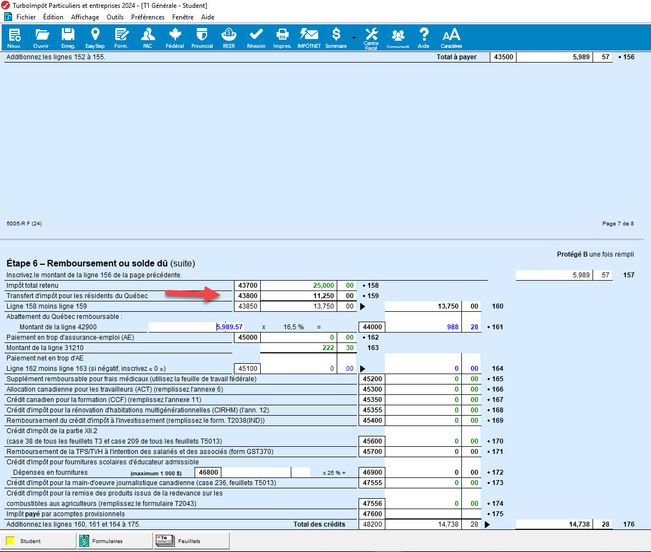This screenshot has height=552, width=651.
Task: Open the REER planner icon
Action: click(229, 38)
